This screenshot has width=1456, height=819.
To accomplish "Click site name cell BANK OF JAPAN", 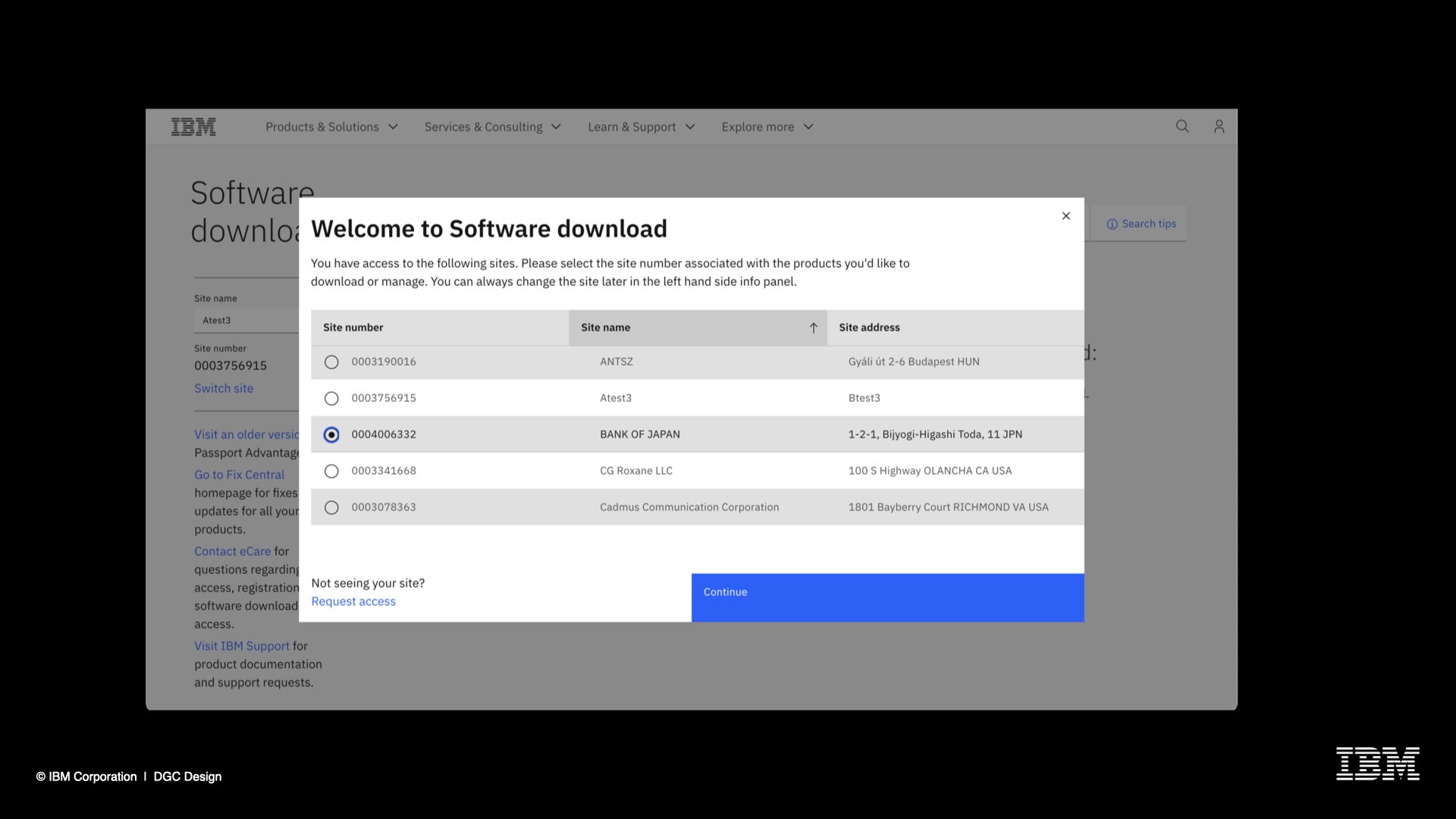I will [x=640, y=435].
